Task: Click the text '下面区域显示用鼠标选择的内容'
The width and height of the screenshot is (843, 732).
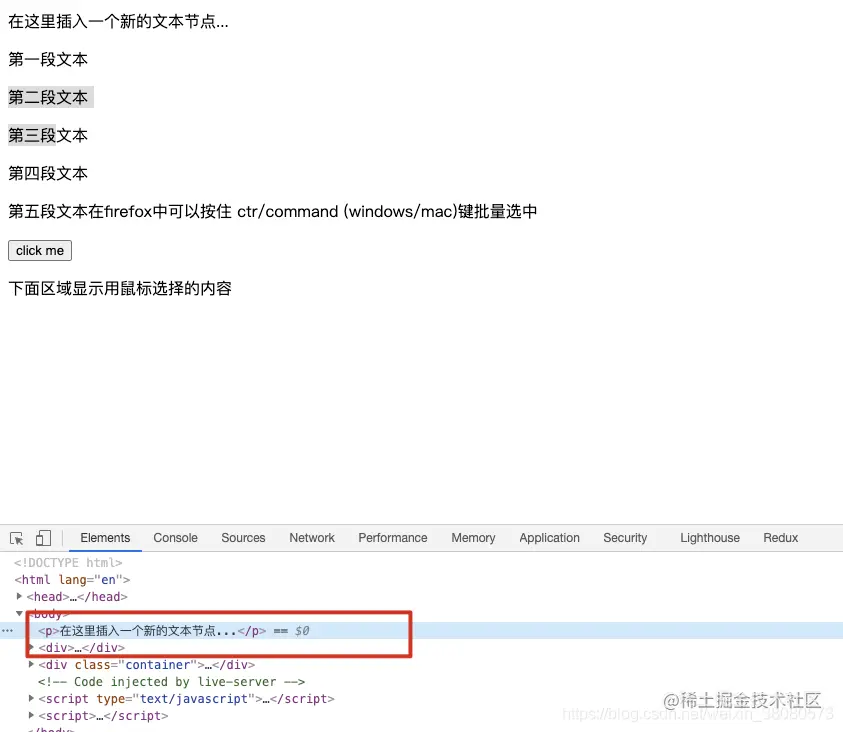Action: click(120, 289)
